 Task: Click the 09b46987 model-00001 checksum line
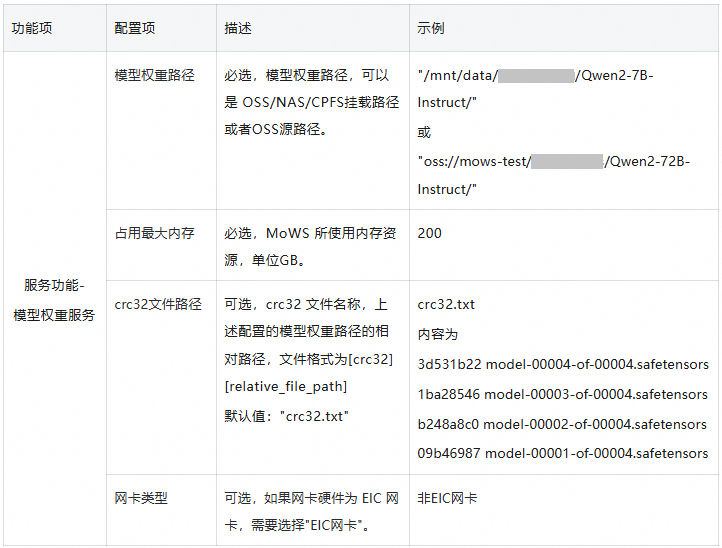(x=563, y=454)
